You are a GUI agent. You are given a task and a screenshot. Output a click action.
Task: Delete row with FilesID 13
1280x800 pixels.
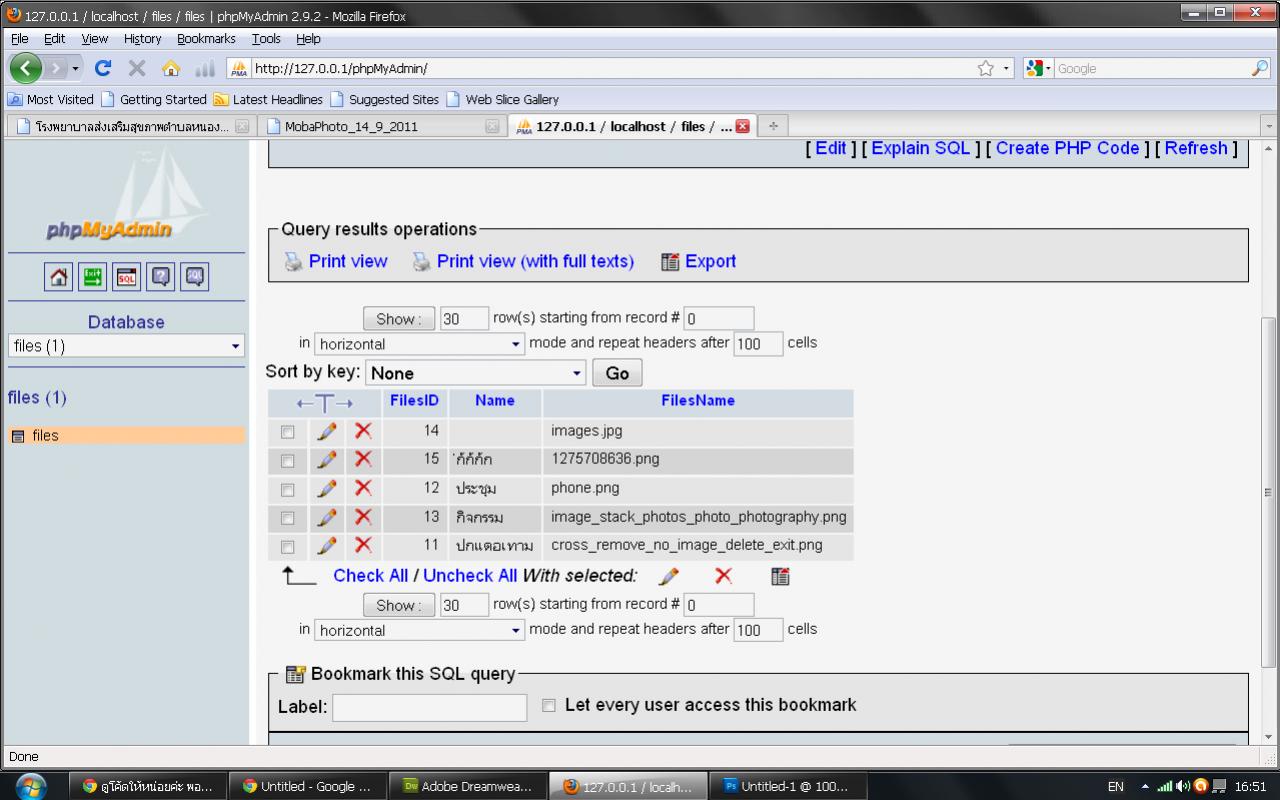click(363, 517)
